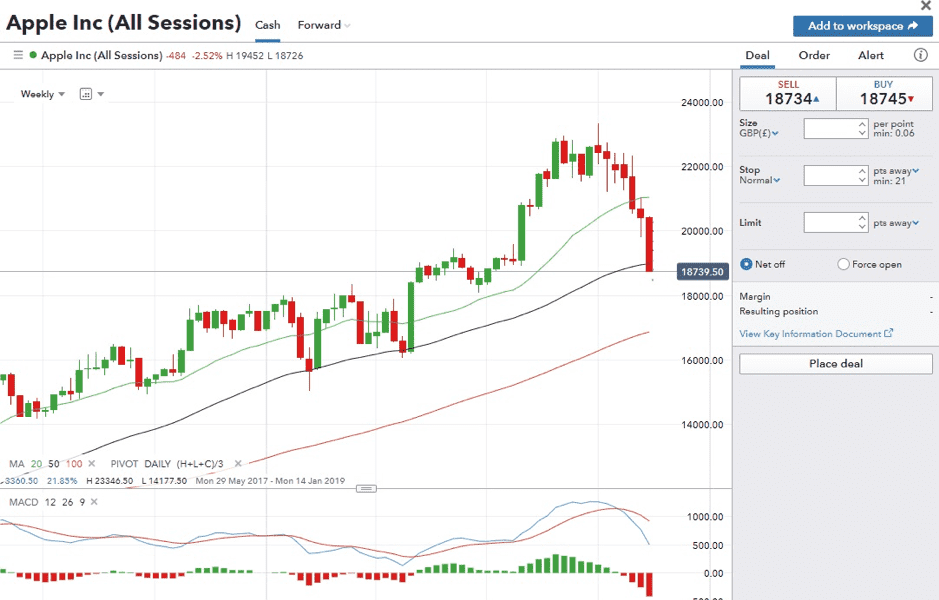Click into the Stop input field
Viewport: 939px width, 600px height.
click(831, 175)
